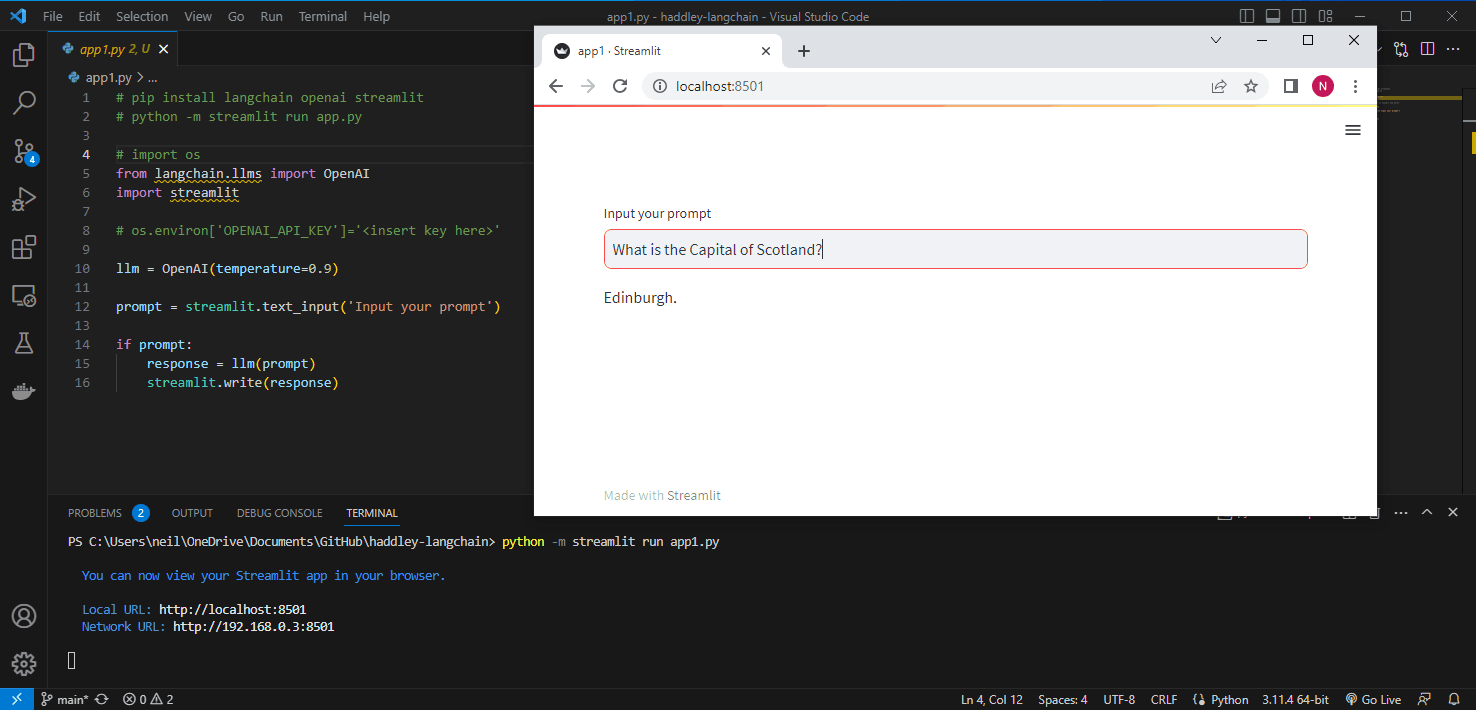The width and height of the screenshot is (1476, 710).
Task: Click the Streamlit link in page footer
Action: coord(693,495)
